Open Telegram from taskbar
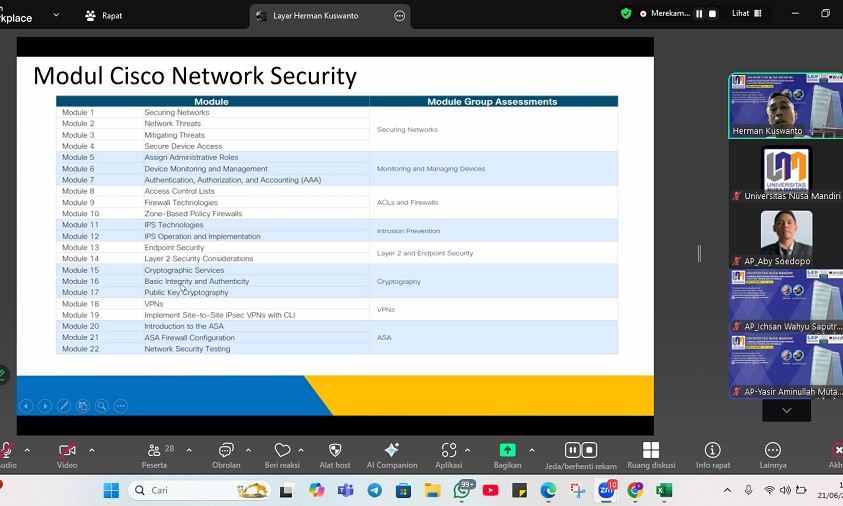This screenshot has height=506, width=843. [375, 490]
